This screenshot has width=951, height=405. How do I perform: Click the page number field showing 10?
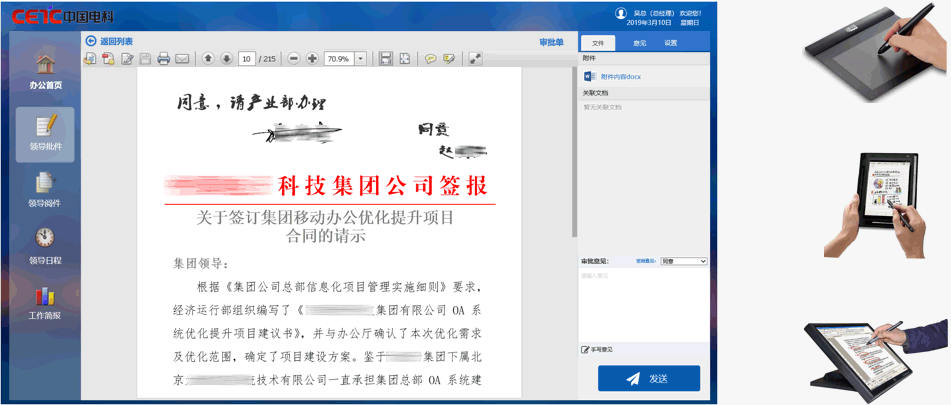point(247,59)
